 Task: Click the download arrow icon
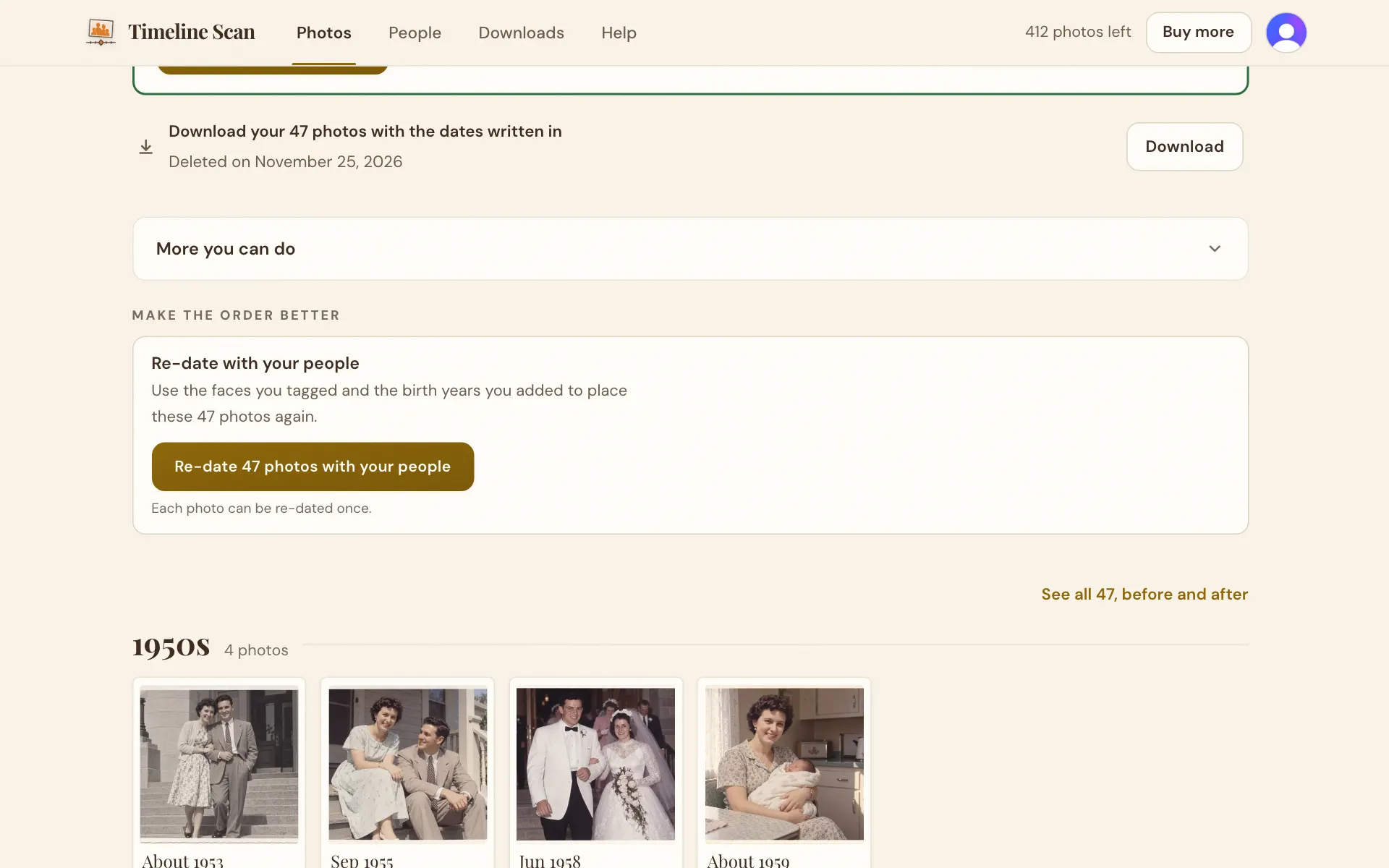pyautogui.click(x=145, y=147)
